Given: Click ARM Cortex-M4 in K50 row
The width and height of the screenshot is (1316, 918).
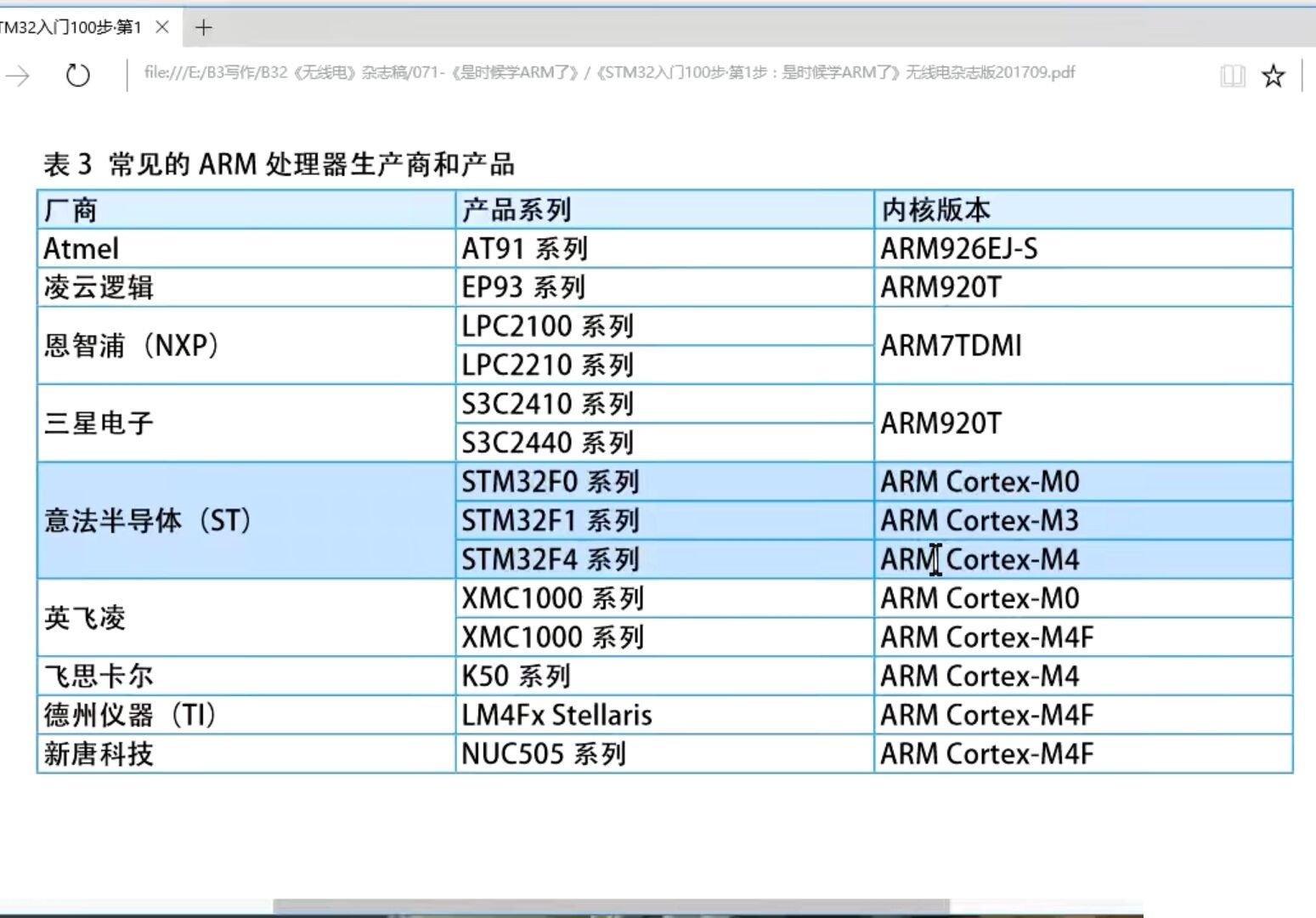Looking at the screenshot, I should click(x=1083, y=676).
